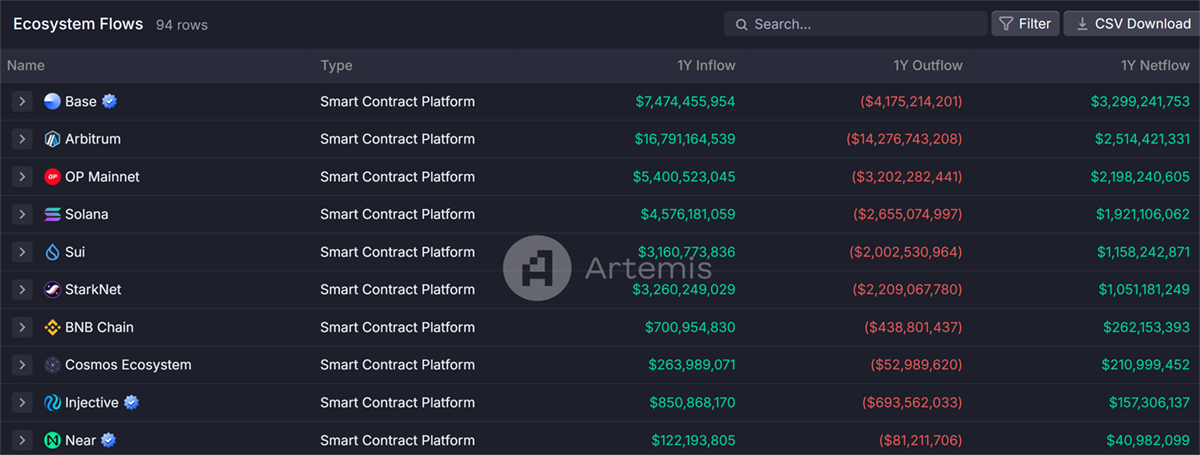Expand the BNB Chain row

click(x=22, y=327)
